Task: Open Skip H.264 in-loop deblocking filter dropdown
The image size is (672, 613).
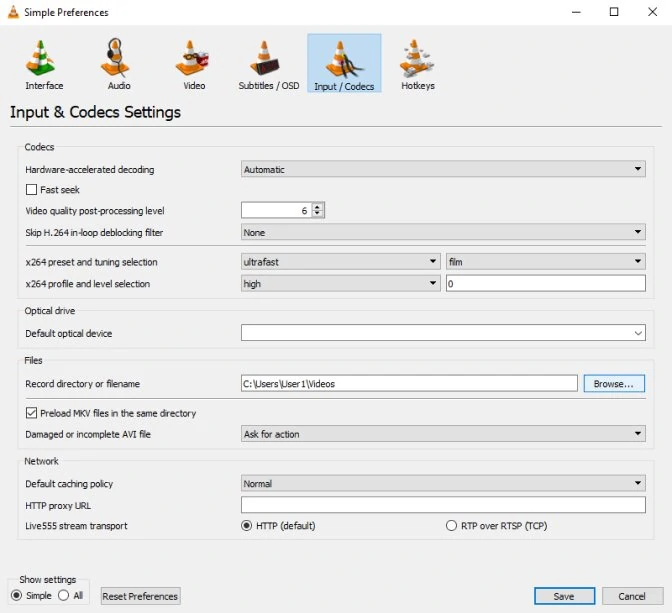Action: coord(443,232)
